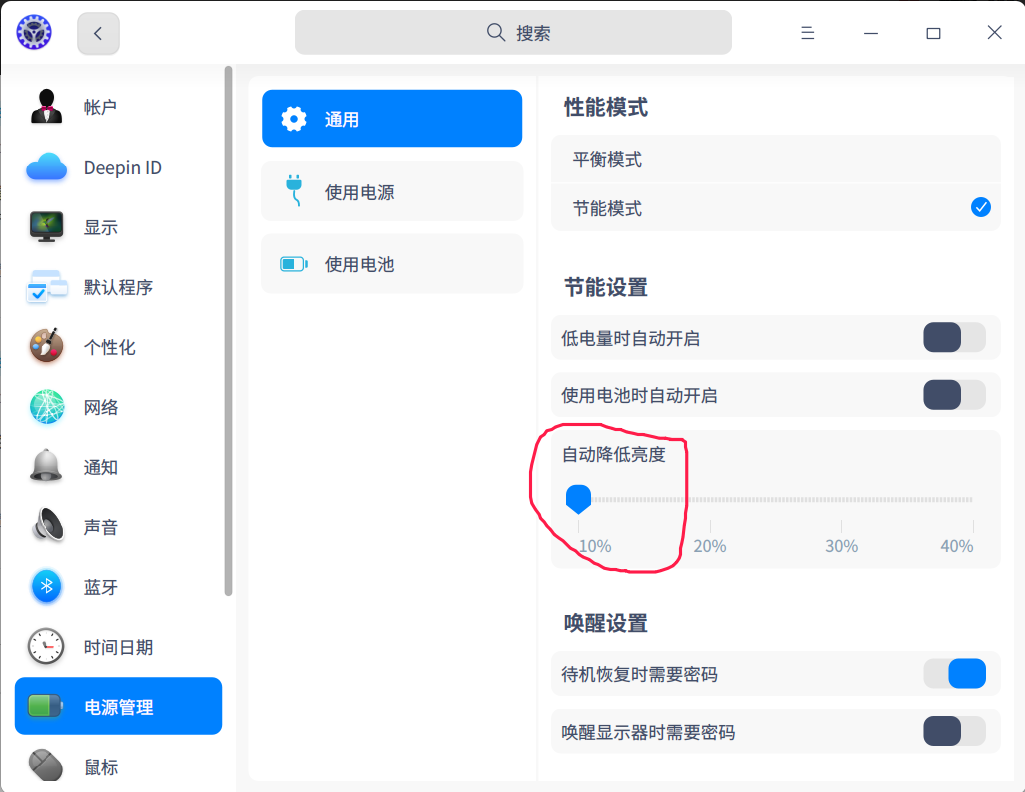
Task: Click the 电源管理 battery icon
Action: pyautogui.click(x=45, y=706)
